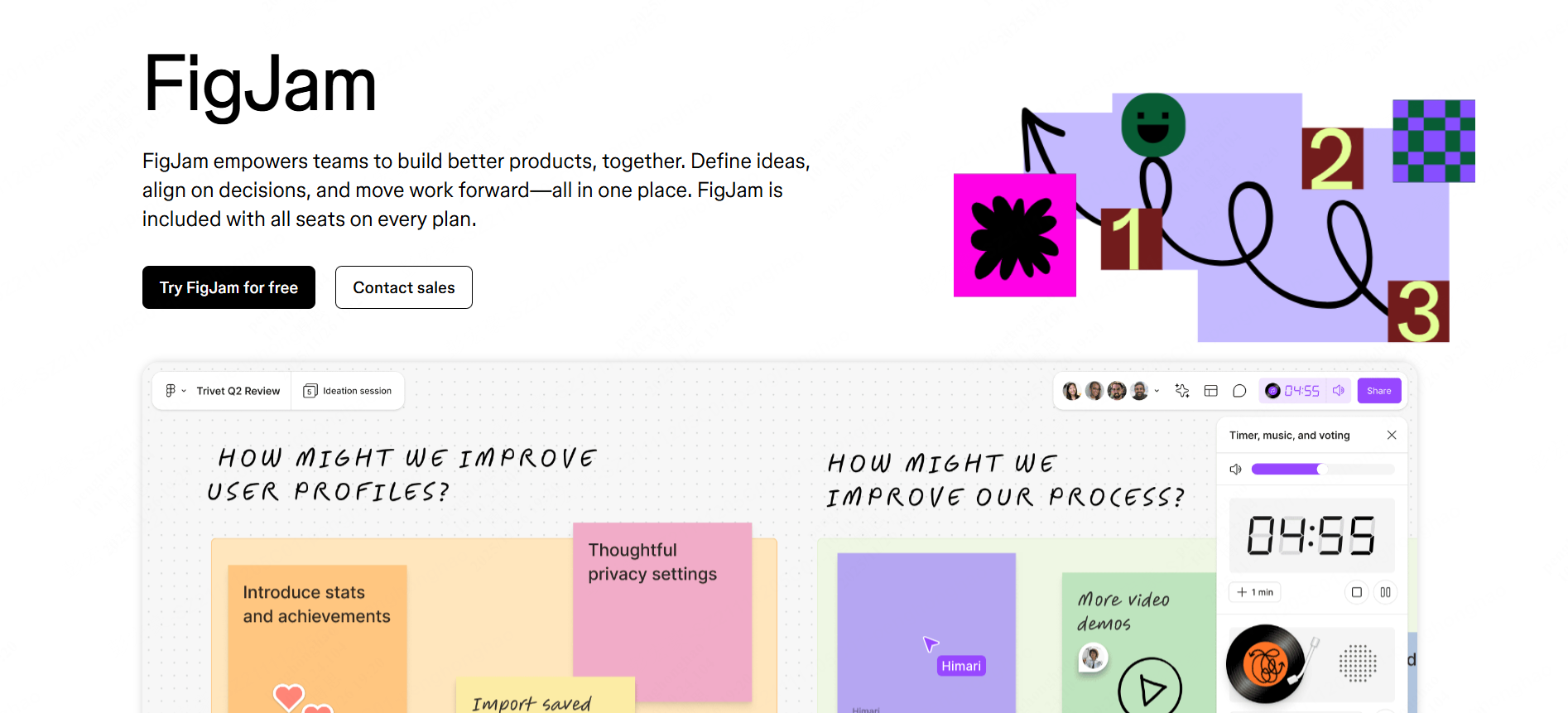This screenshot has width=1568, height=713.
Task: Click the music disc icon beside timer
Action: click(1272, 391)
